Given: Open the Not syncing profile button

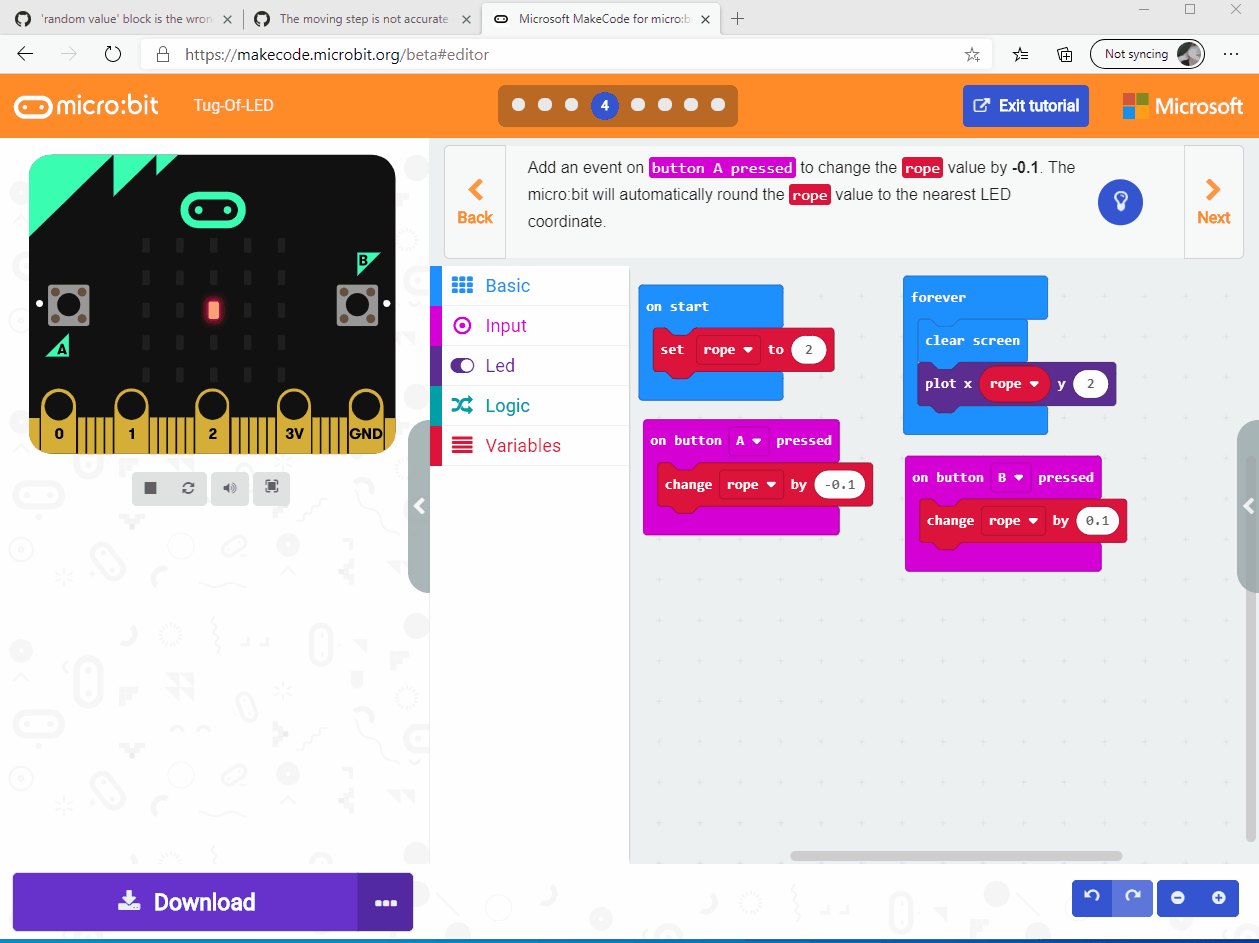Looking at the screenshot, I should 1147,54.
